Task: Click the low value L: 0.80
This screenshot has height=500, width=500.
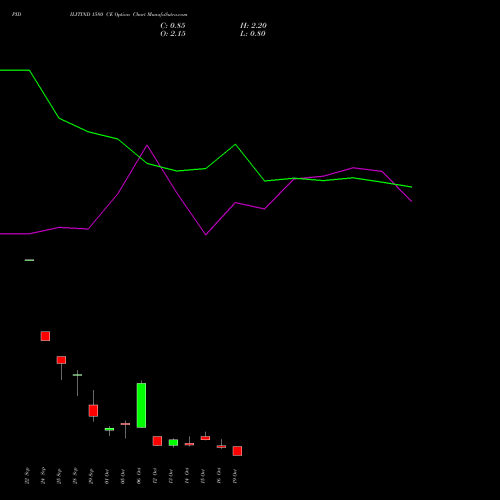Action: (x=253, y=34)
